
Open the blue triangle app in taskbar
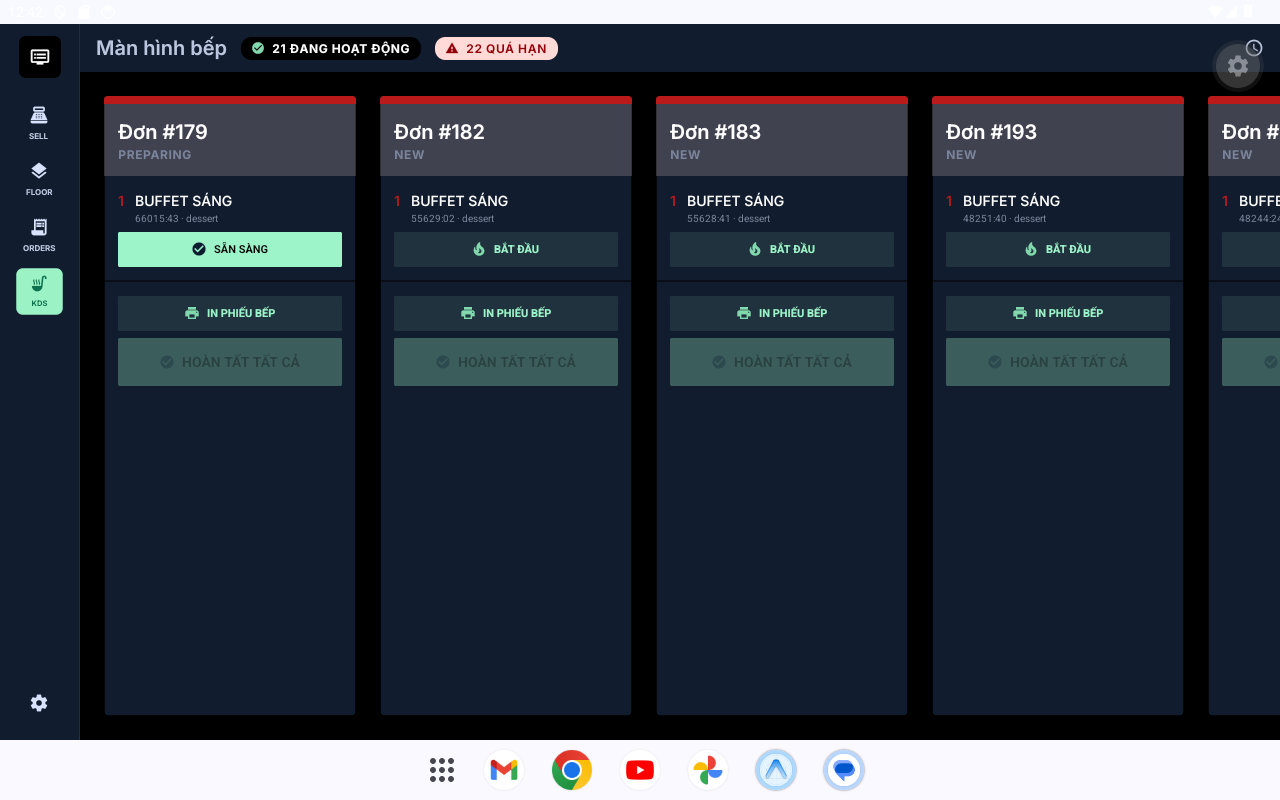pos(776,770)
